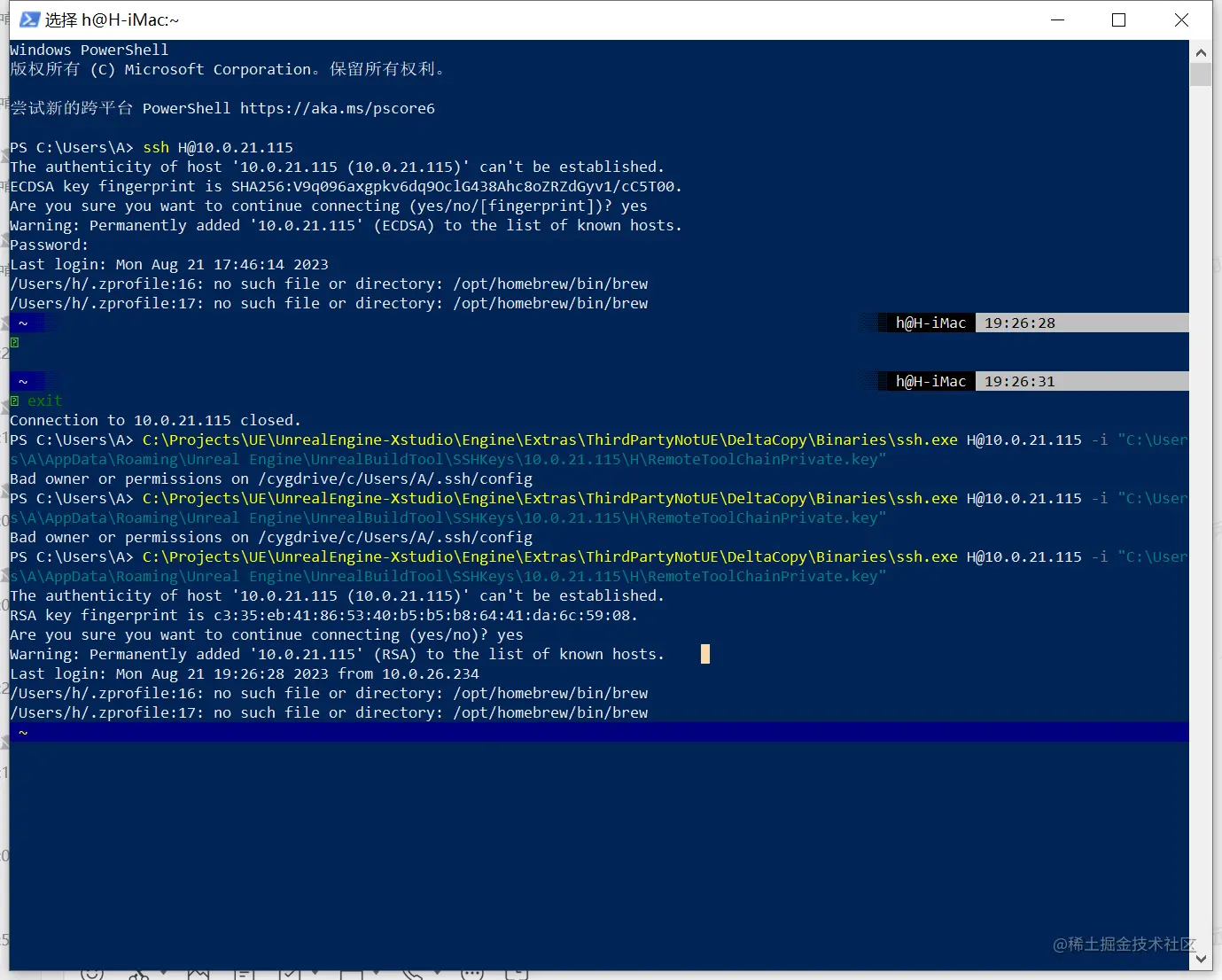Image resolution: width=1222 pixels, height=980 pixels.
Task: Click the https://aka.ms/pscore6 URL text
Action: [338, 108]
